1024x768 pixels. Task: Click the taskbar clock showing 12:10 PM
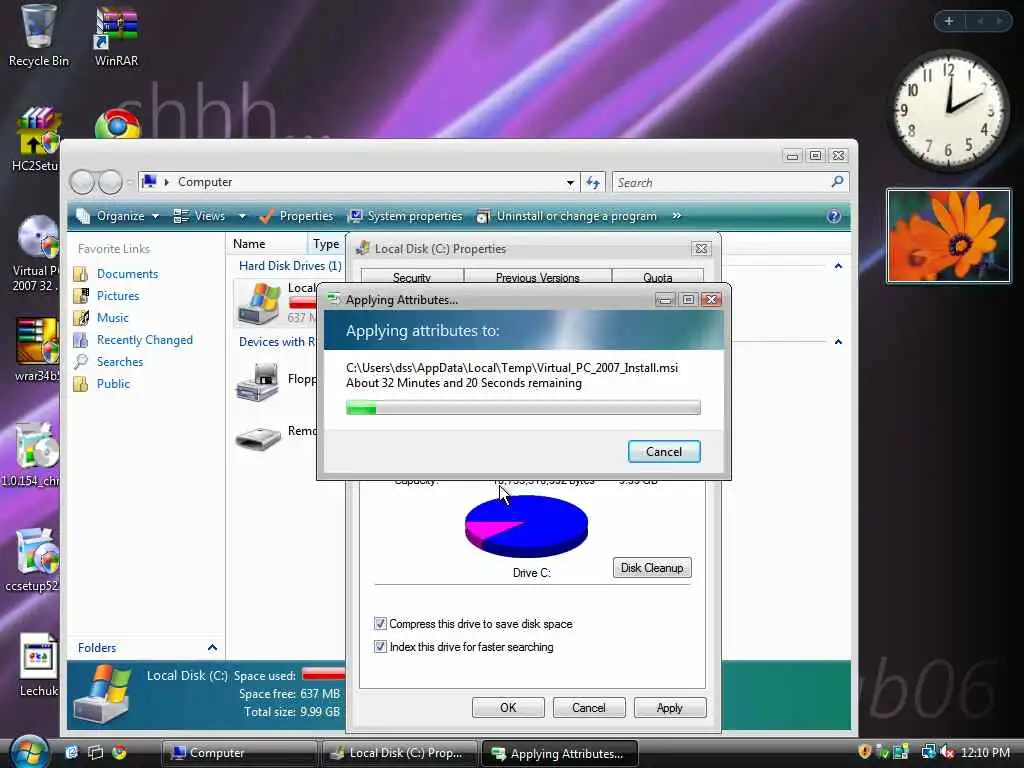(x=985, y=752)
